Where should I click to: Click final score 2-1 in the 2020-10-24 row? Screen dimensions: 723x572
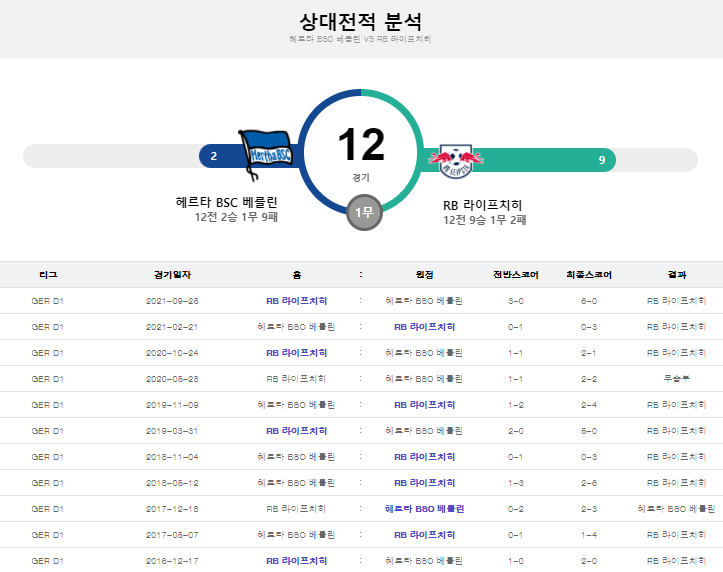click(x=588, y=353)
